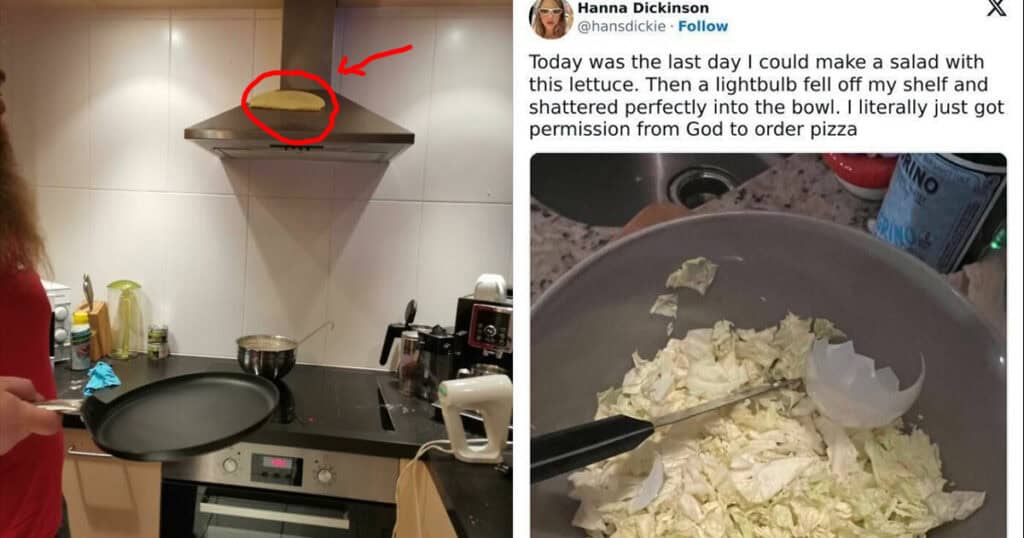Click the knife handle in the salad bowl
This screenshot has width=1024, height=538.
coord(592,447)
